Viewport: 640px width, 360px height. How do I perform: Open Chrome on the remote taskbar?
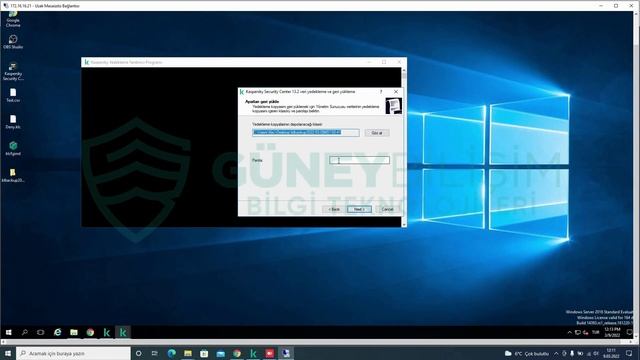[x=90, y=333]
